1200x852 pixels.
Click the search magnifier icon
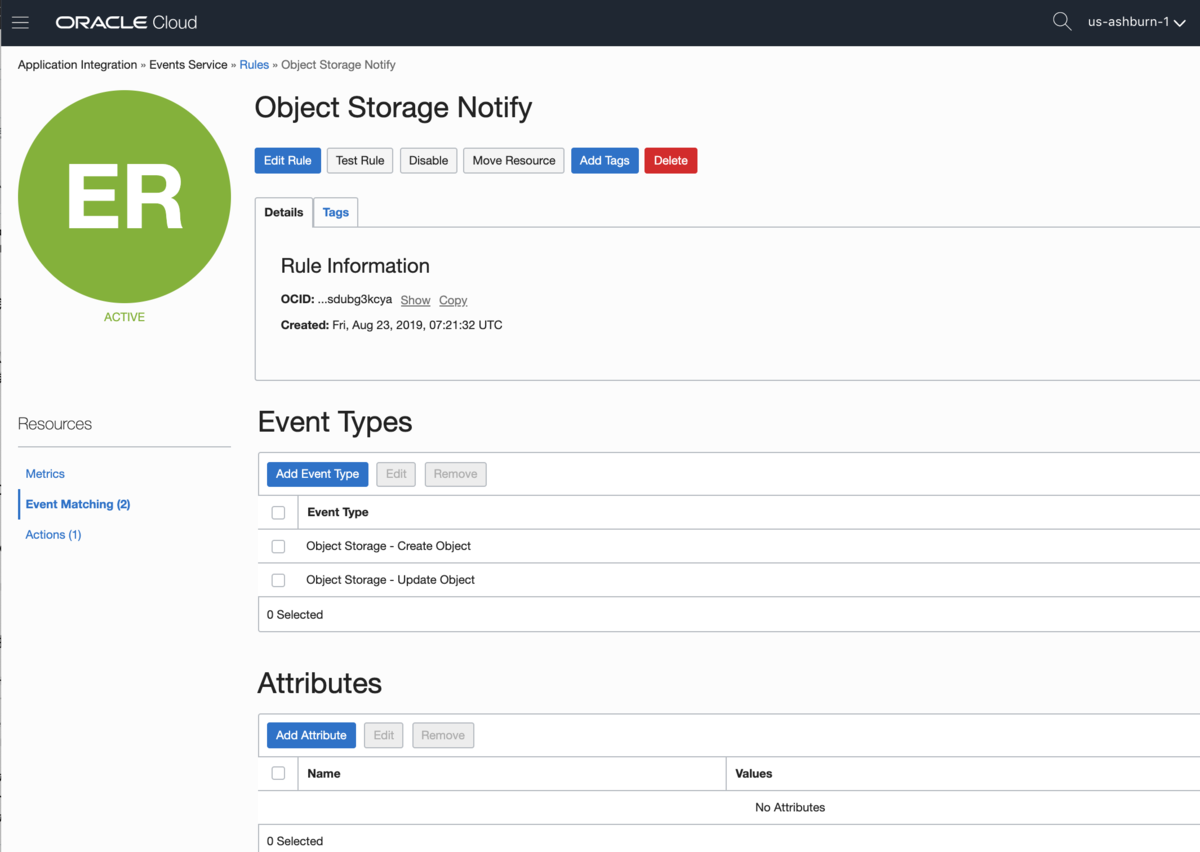click(1062, 21)
